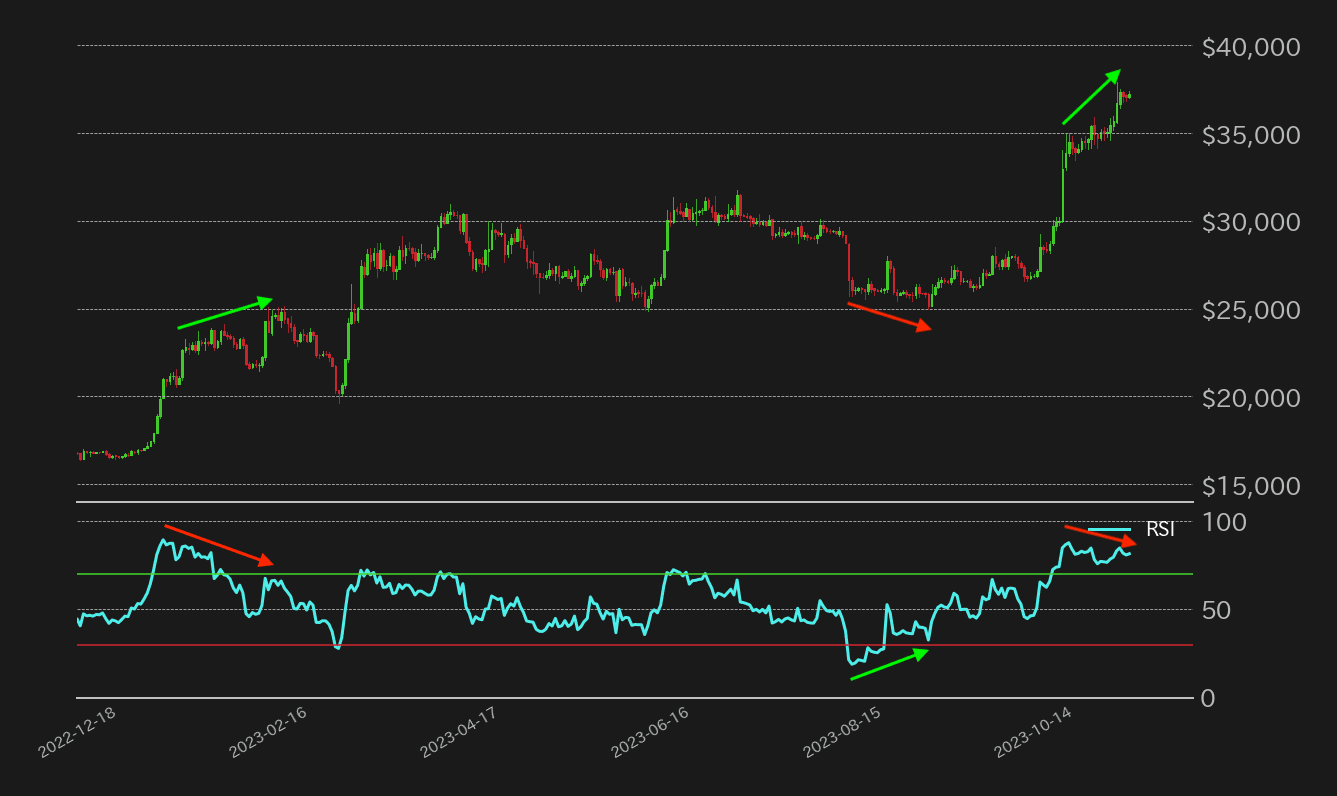Click the green price arrow near February 2023
The image size is (1337, 796).
(x=225, y=313)
